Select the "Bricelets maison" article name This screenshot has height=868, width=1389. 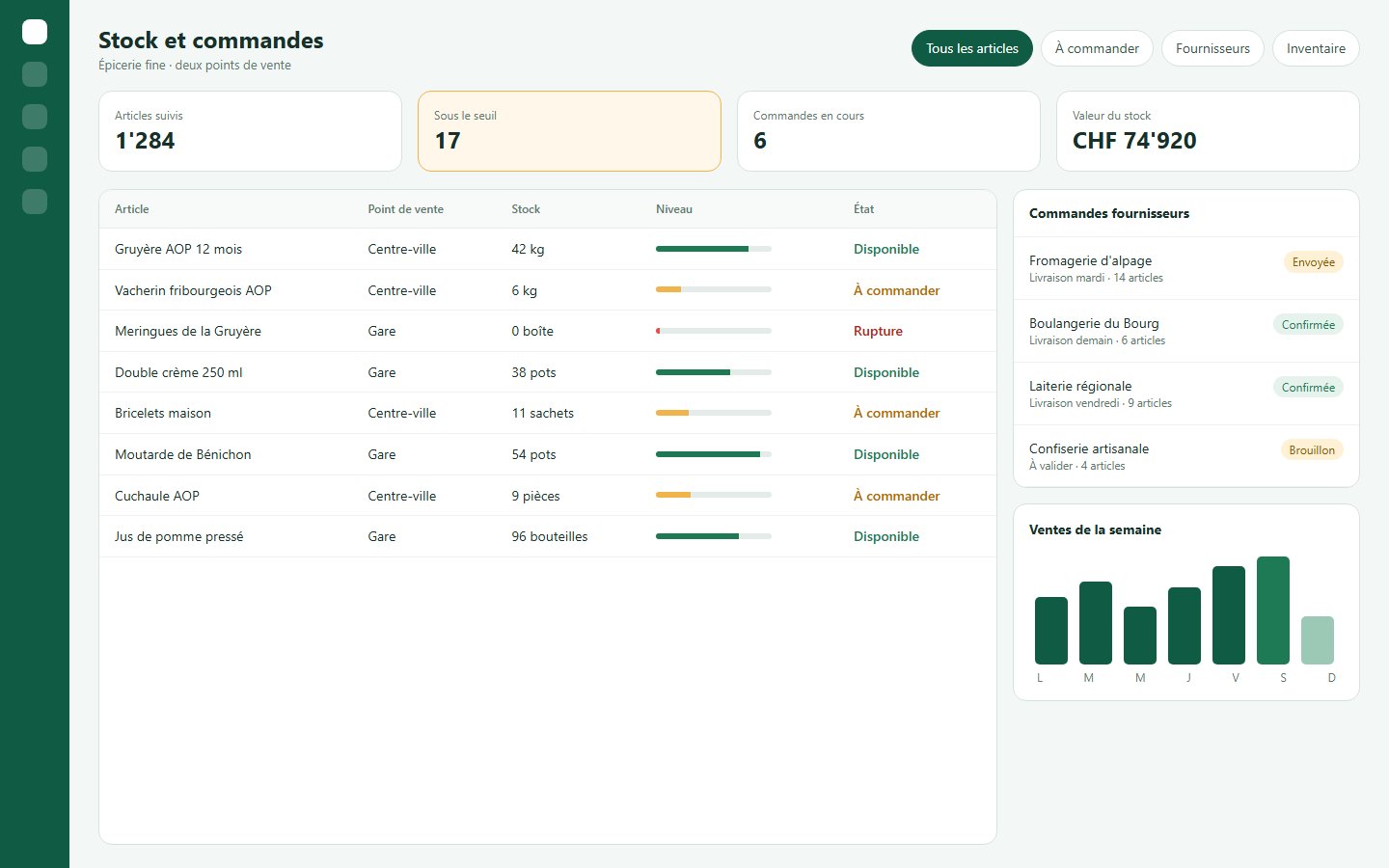(x=163, y=413)
